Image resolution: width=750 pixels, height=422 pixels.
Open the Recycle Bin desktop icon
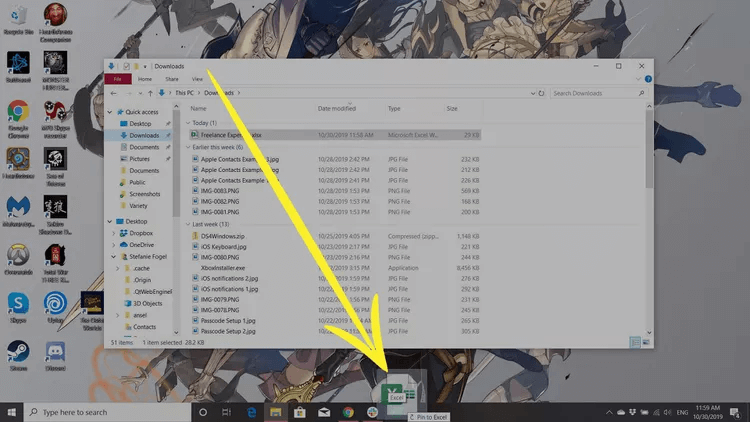click(x=18, y=20)
